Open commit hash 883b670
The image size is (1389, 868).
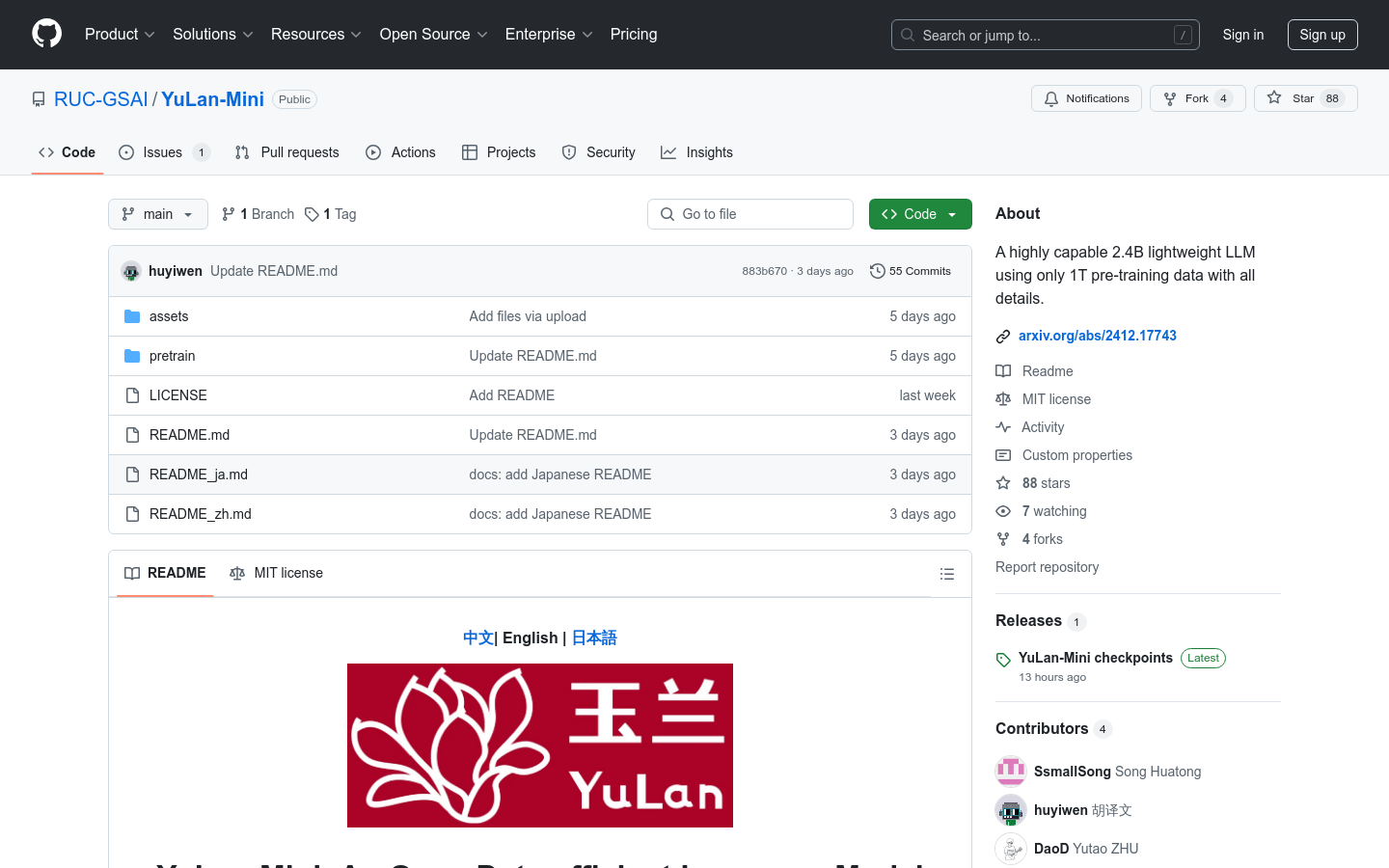(x=764, y=271)
